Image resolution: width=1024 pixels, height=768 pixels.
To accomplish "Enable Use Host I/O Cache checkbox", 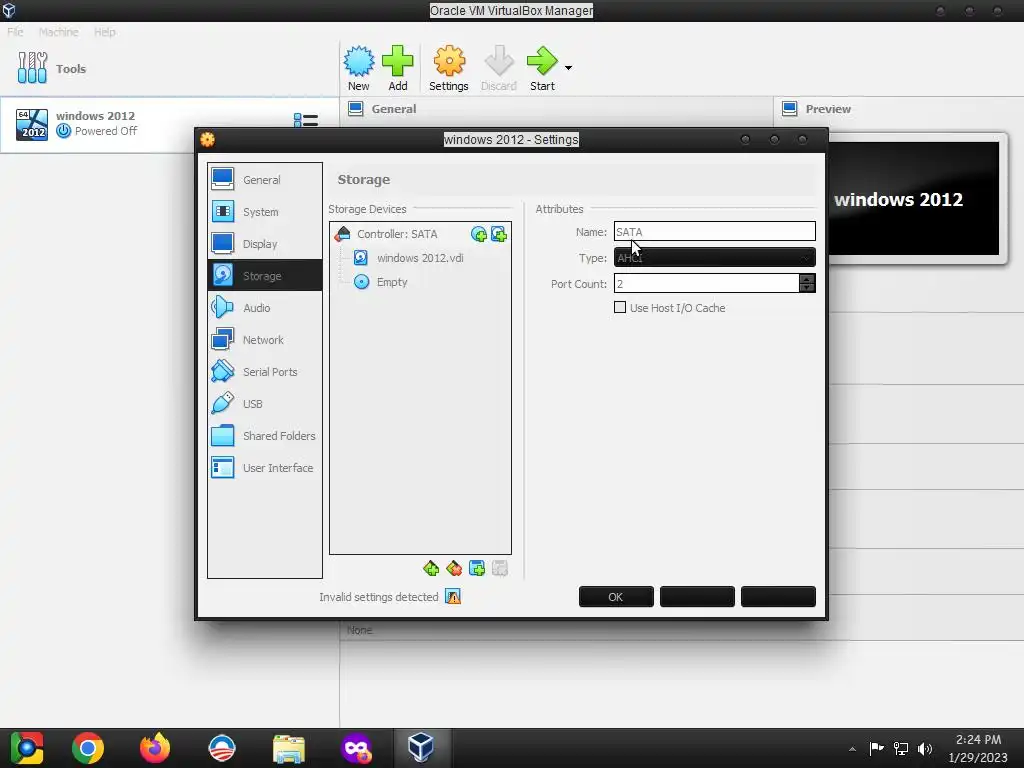I will coord(620,307).
